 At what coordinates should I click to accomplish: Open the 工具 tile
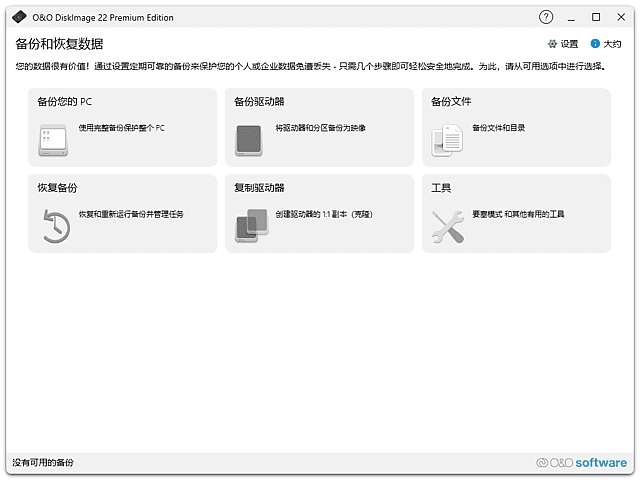[516, 213]
